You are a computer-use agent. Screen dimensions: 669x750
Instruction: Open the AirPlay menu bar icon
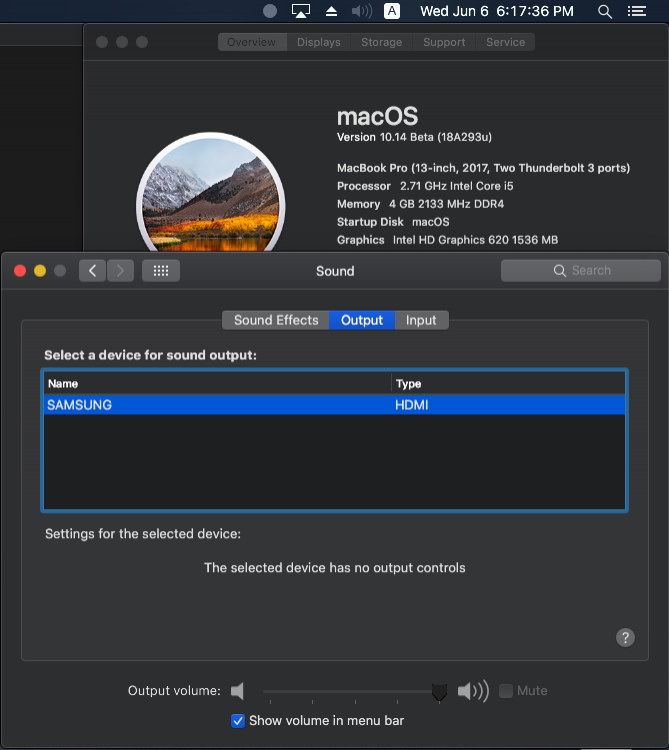point(301,11)
